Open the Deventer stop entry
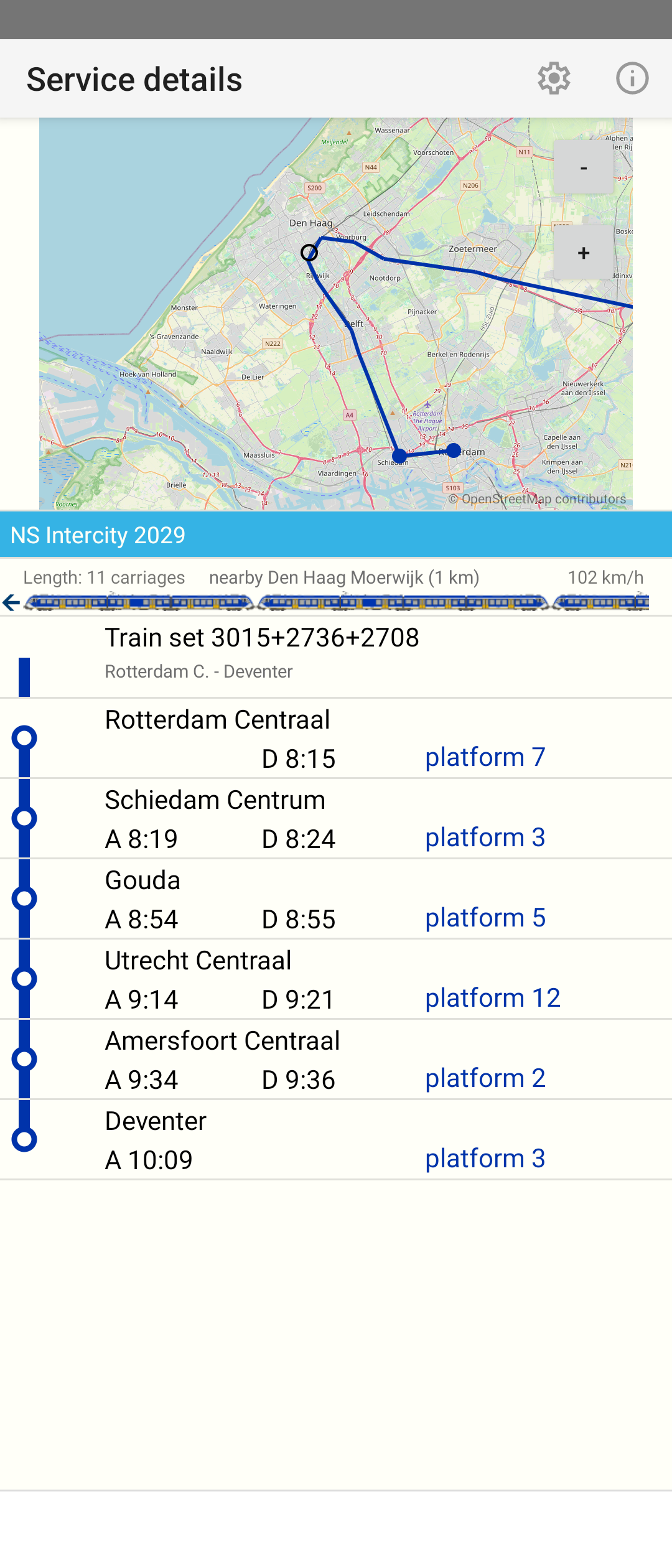 click(336, 1140)
